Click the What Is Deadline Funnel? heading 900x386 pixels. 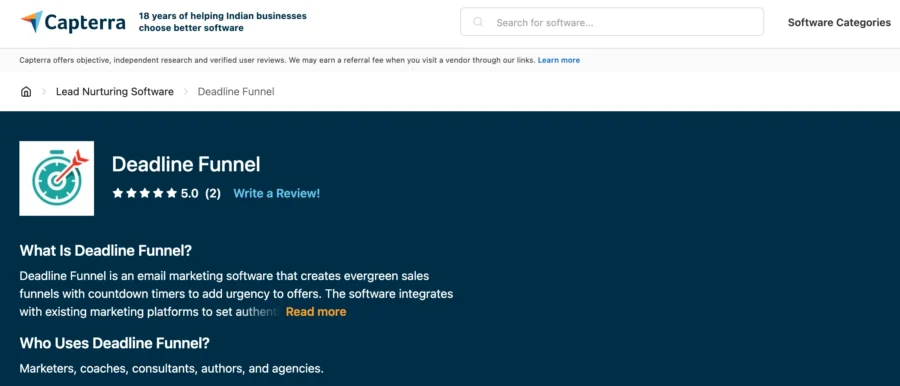click(x=106, y=251)
